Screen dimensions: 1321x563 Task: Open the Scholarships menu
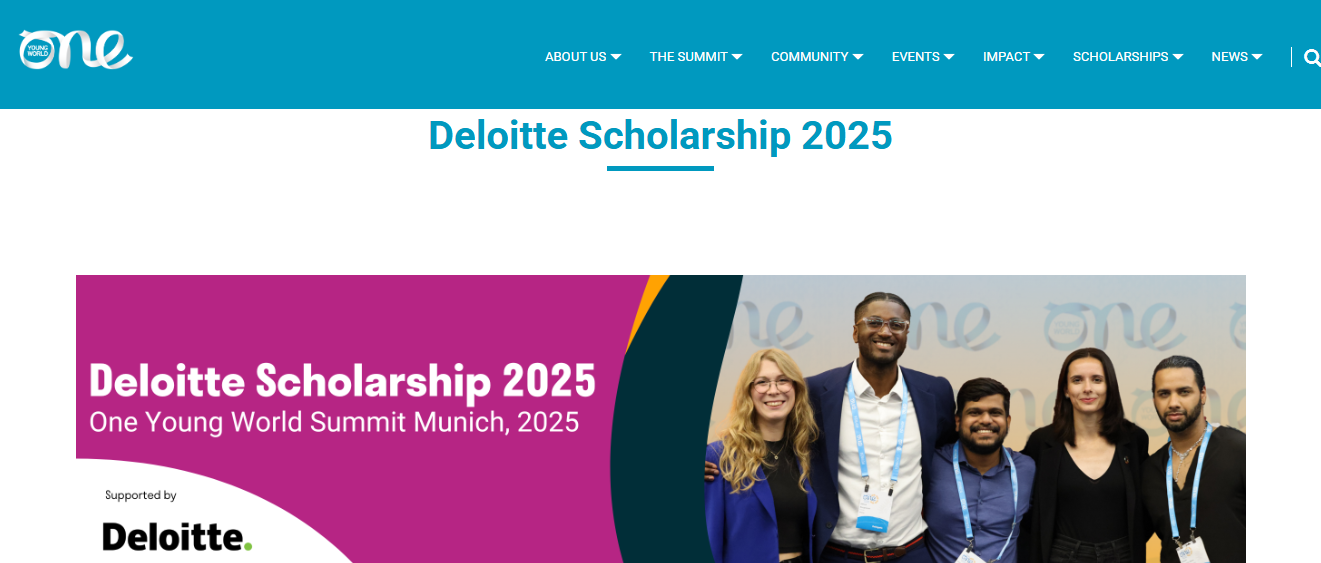coord(1120,57)
